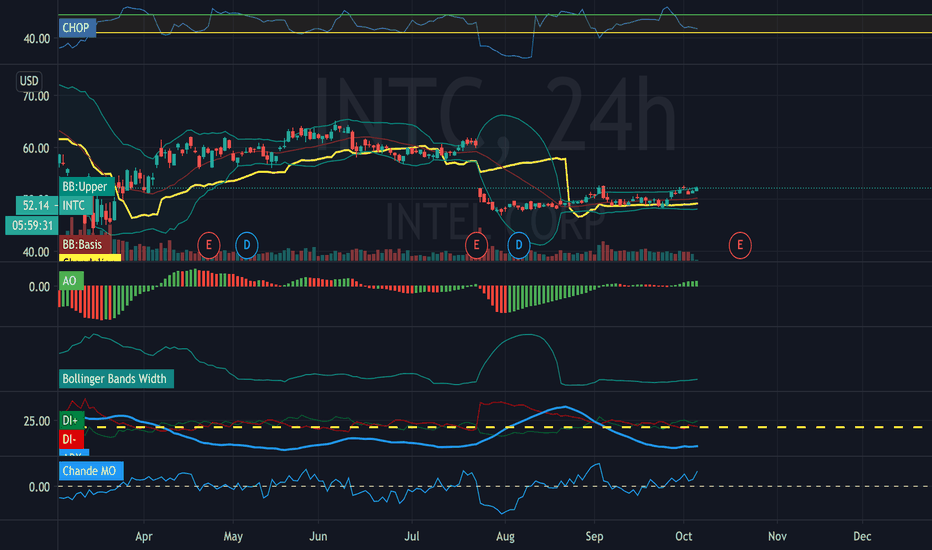Click the 52.14 current price tag
Image resolution: width=932 pixels, height=550 pixels.
click(x=36, y=206)
